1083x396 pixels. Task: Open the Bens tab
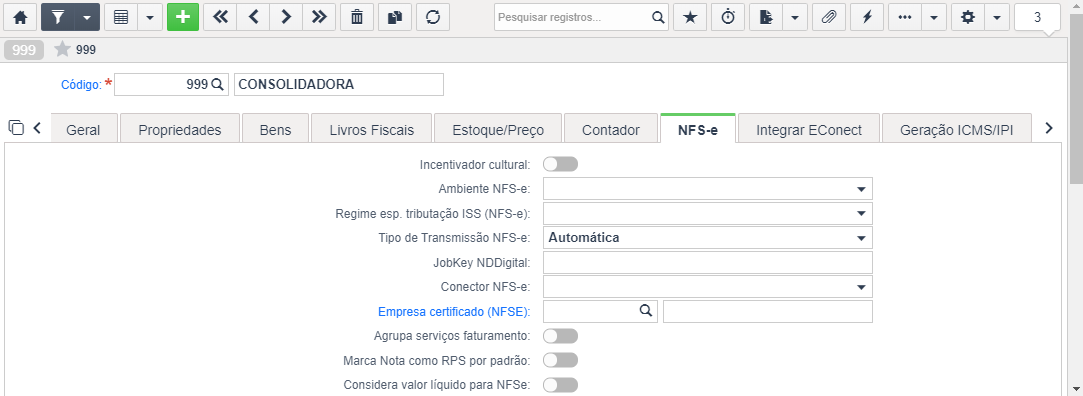point(275,129)
